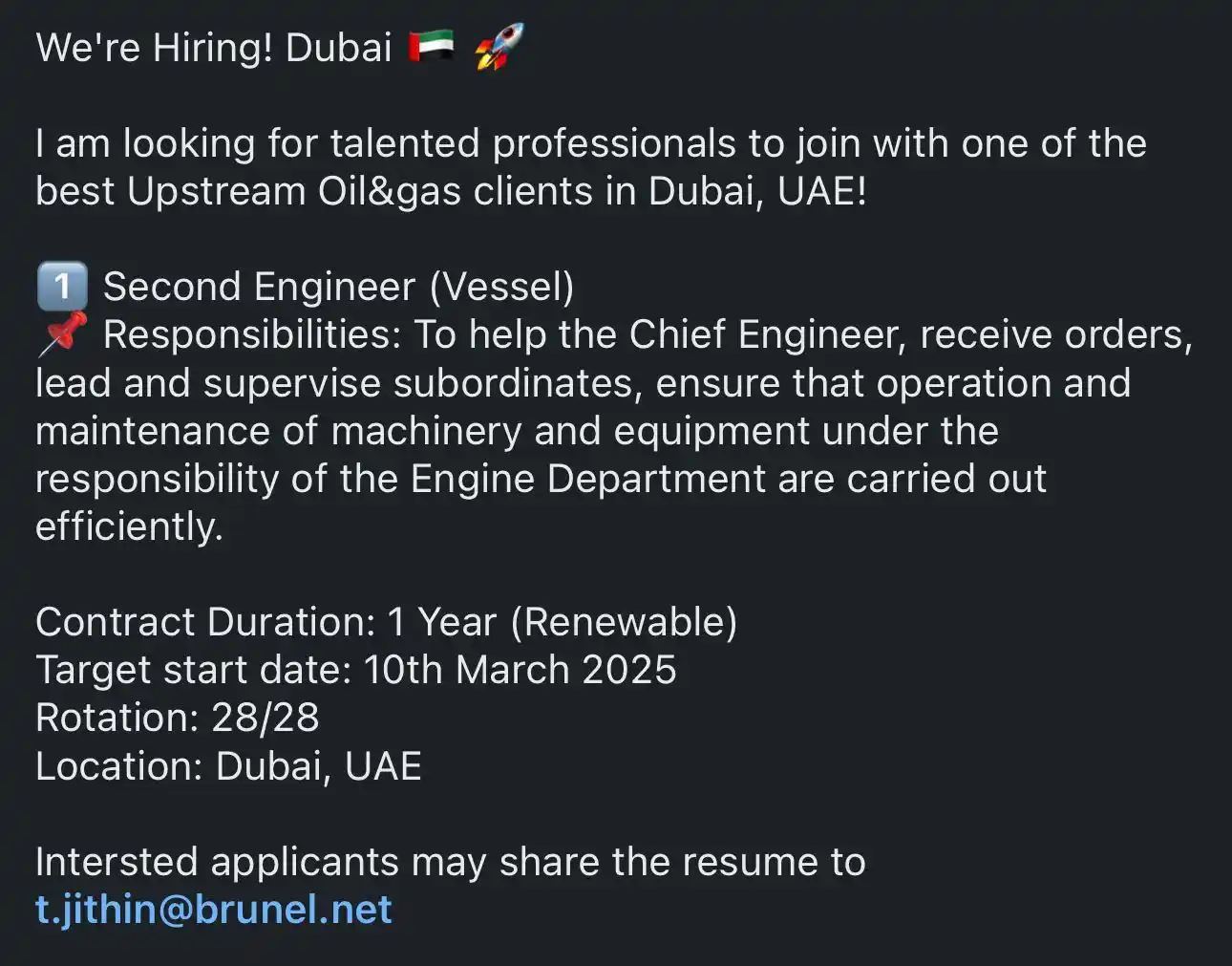Open the t.jithin@brunel.net email link
This screenshot has width=1232, height=966.
(x=214, y=910)
